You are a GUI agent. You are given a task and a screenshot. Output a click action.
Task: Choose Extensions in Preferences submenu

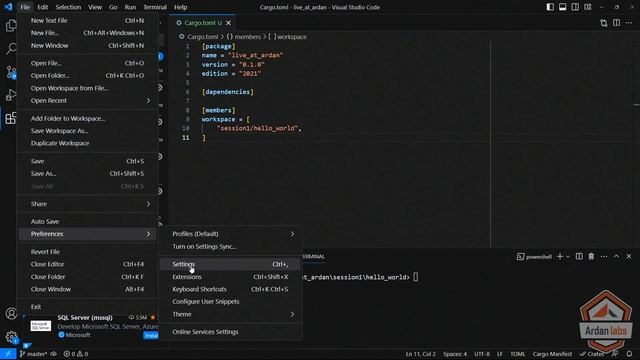point(231,277)
